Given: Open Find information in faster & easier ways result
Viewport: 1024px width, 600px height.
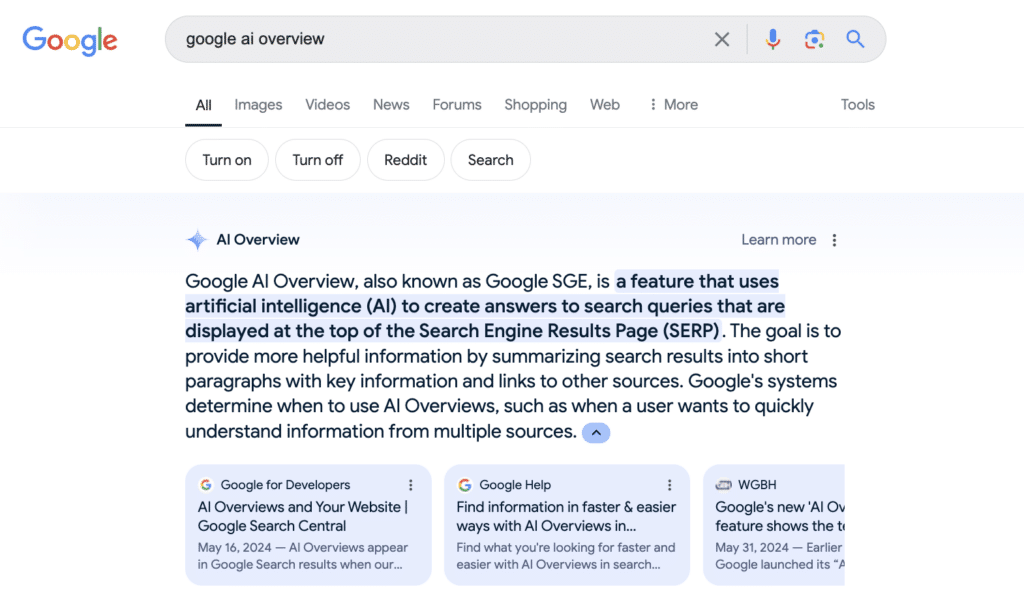Looking at the screenshot, I should (566, 516).
